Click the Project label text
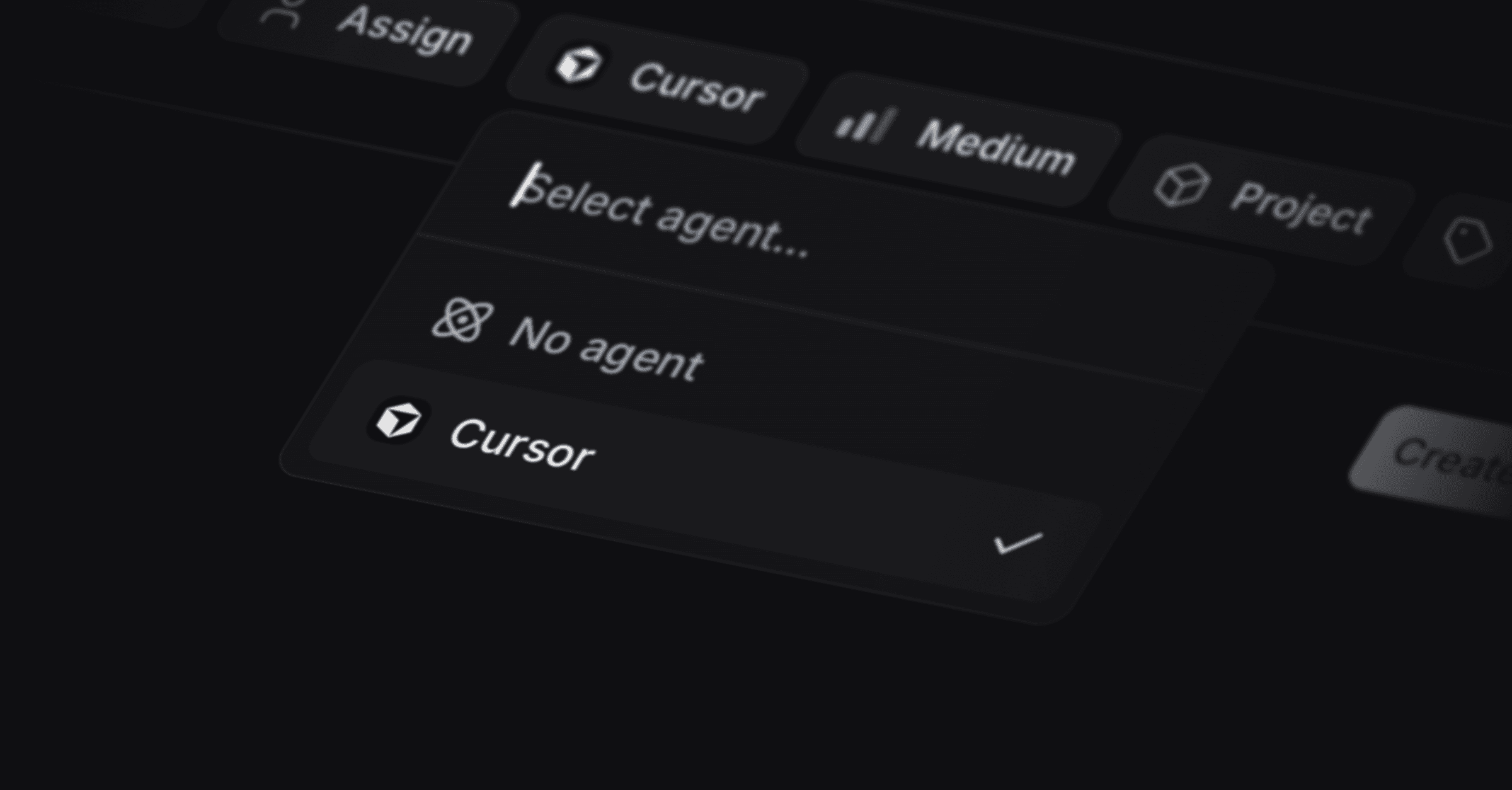The image size is (1512, 790). pyautogui.click(x=1301, y=208)
